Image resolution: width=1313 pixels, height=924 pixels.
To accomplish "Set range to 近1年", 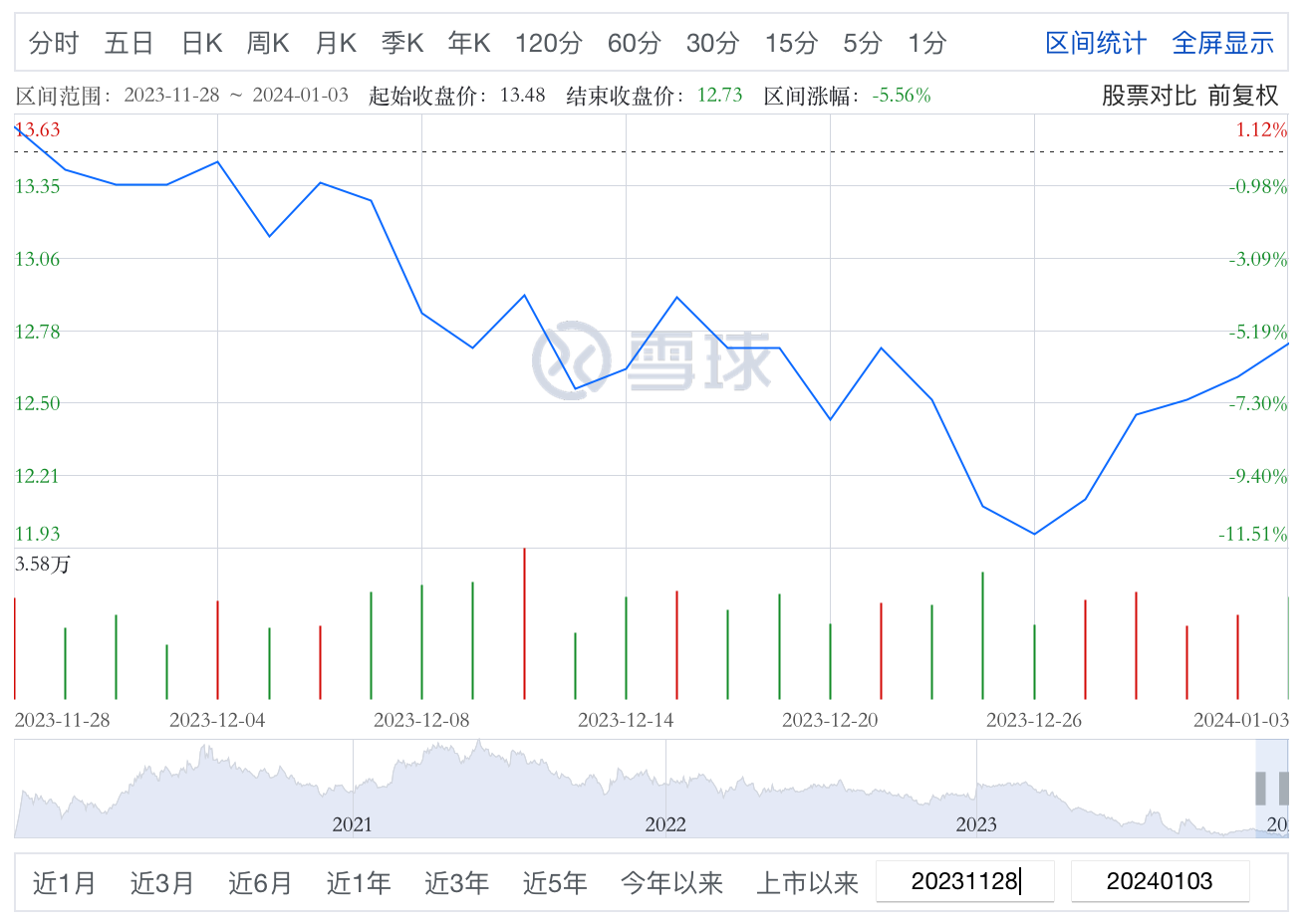I will click(x=359, y=883).
